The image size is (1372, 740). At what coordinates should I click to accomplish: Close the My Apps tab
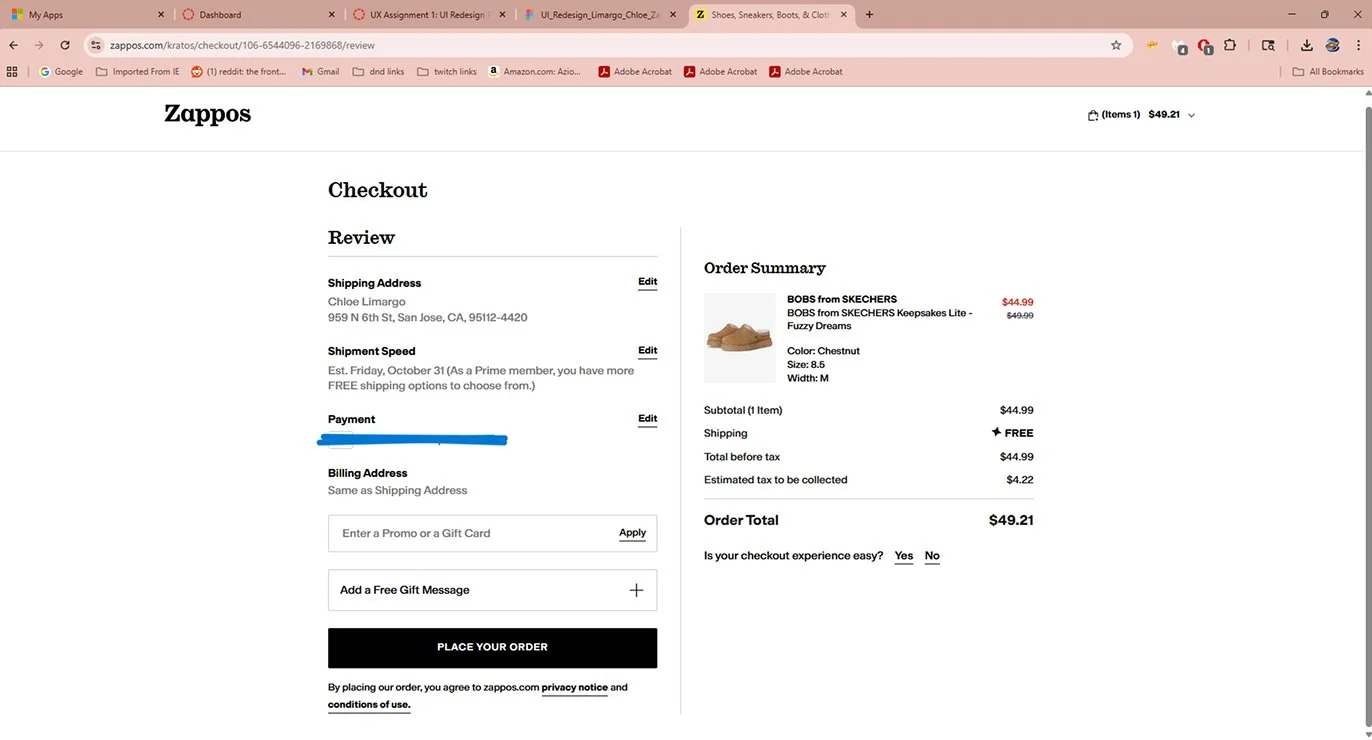161,15
